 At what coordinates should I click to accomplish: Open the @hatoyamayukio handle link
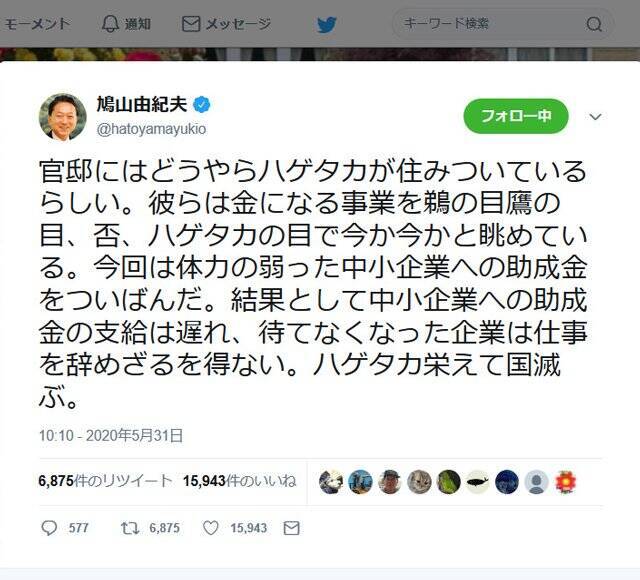pyautogui.click(x=151, y=129)
